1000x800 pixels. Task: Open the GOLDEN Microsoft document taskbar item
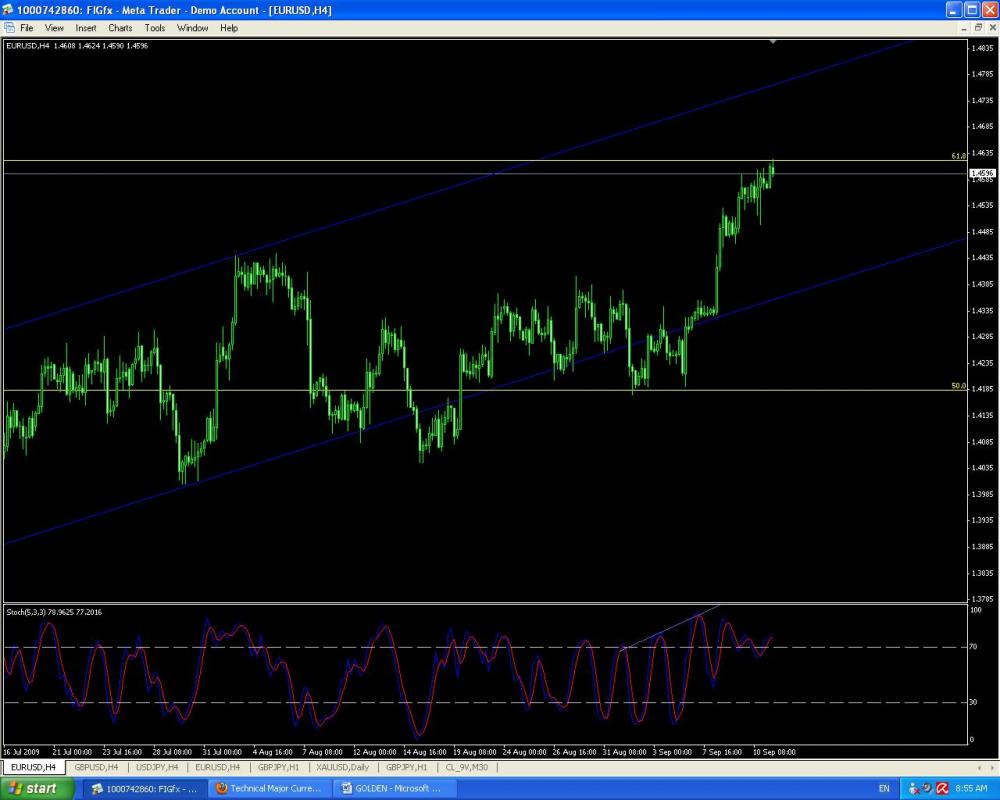pyautogui.click(x=392, y=788)
